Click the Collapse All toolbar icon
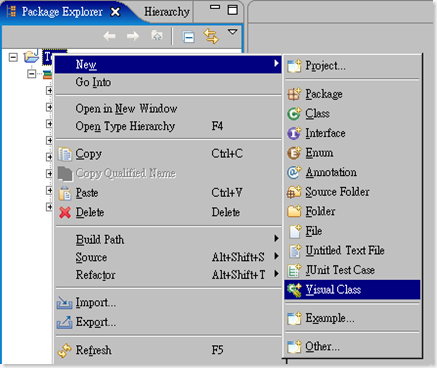Image resolution: width=437 pixels, height=368 pixels. (x=189, y=36)
